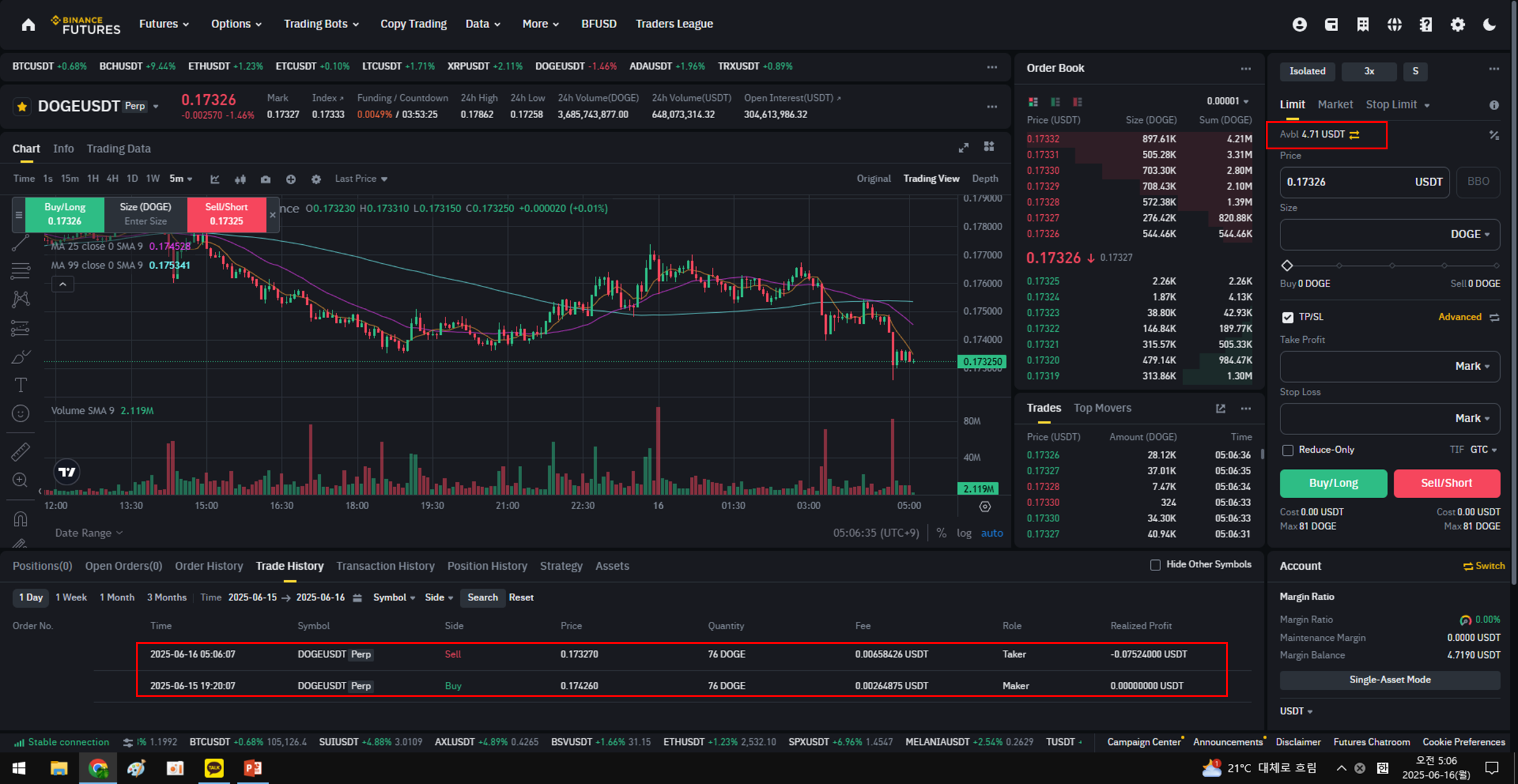Click the Price input field

[1347, 182]
